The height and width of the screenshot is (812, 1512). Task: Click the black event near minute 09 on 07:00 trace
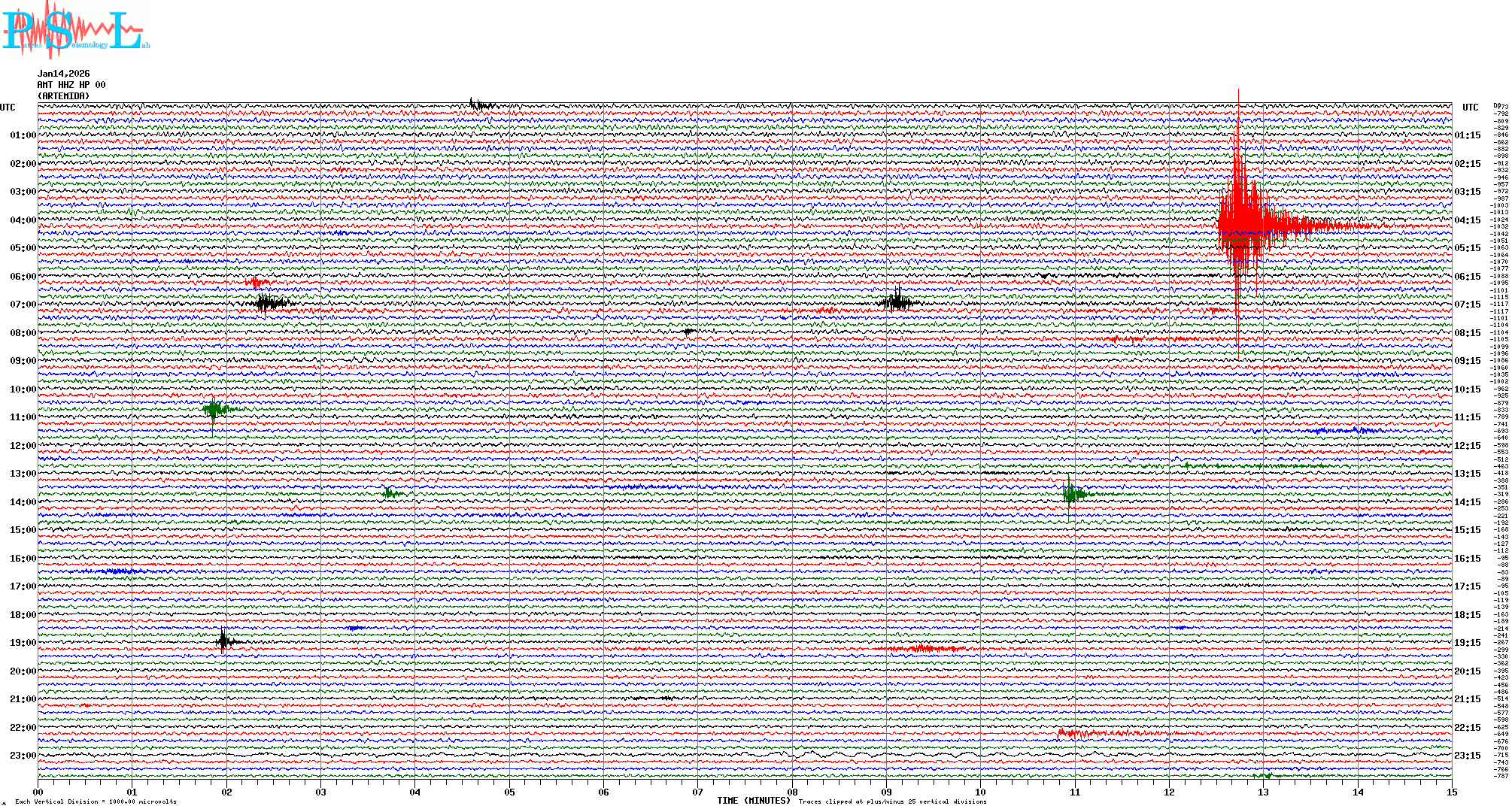(897, 302)
